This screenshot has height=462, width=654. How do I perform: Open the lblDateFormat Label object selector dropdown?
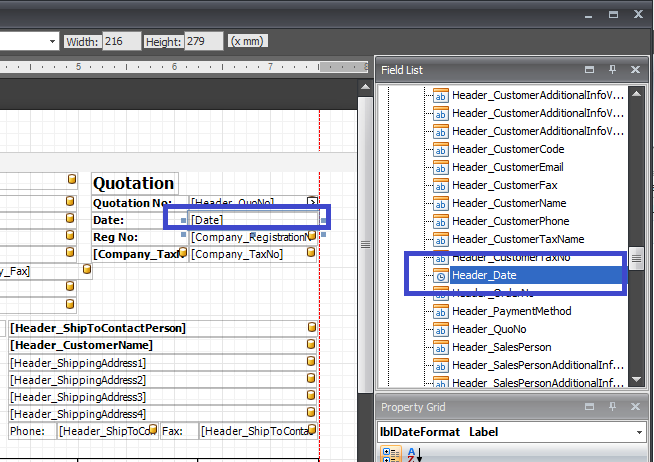tap(639, 432)
